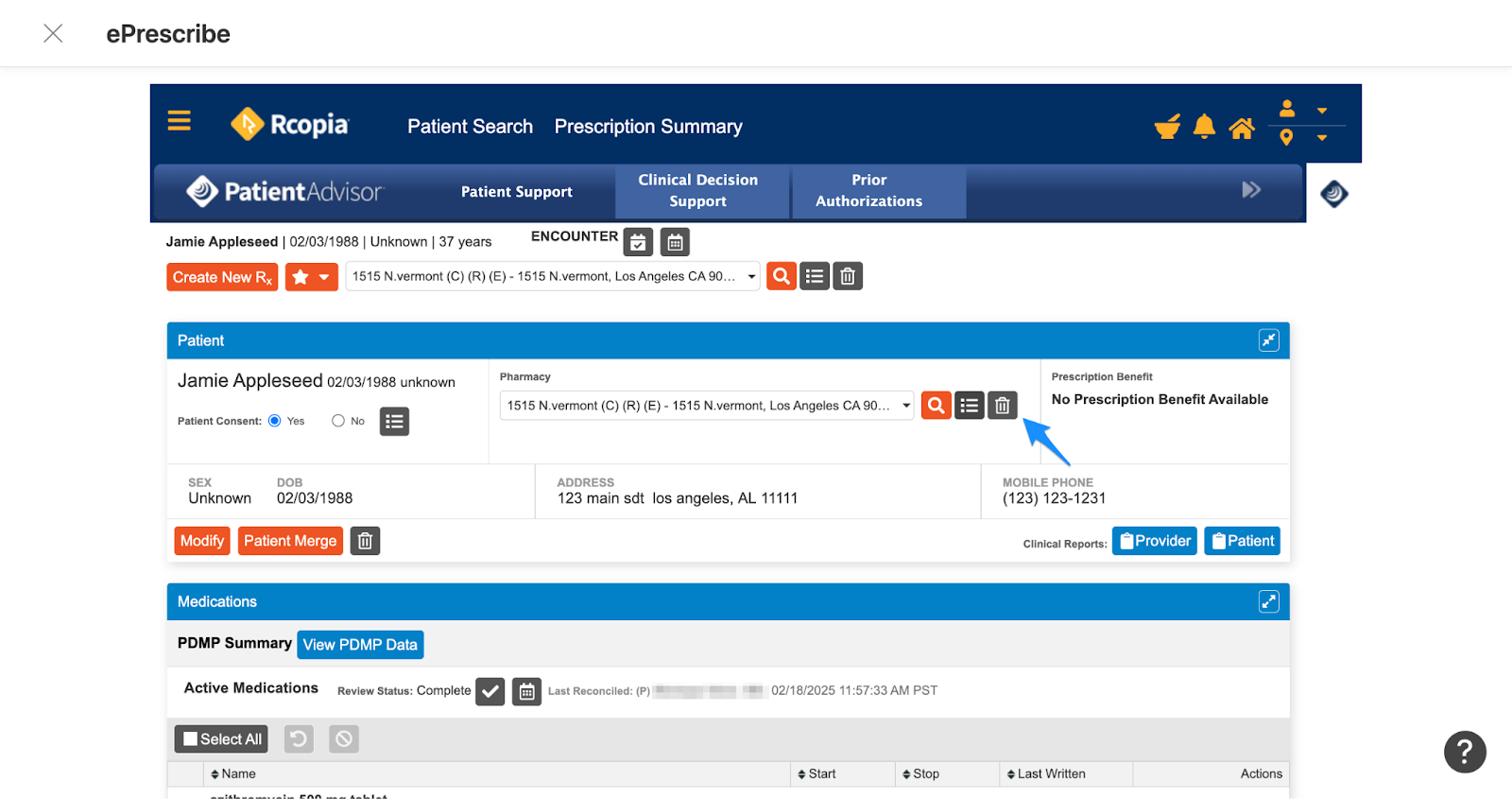Open reconciliation calendar icon
This screenshot has width=1512, height=799.
tap(527, 691)
